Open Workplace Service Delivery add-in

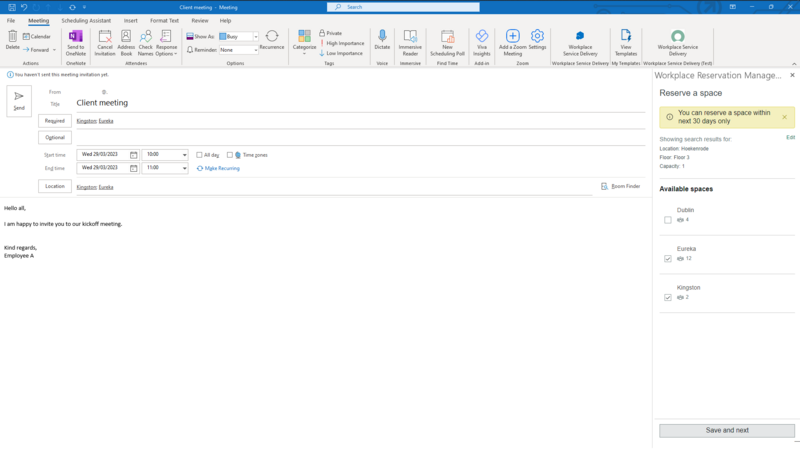click(x=580, y=43)
